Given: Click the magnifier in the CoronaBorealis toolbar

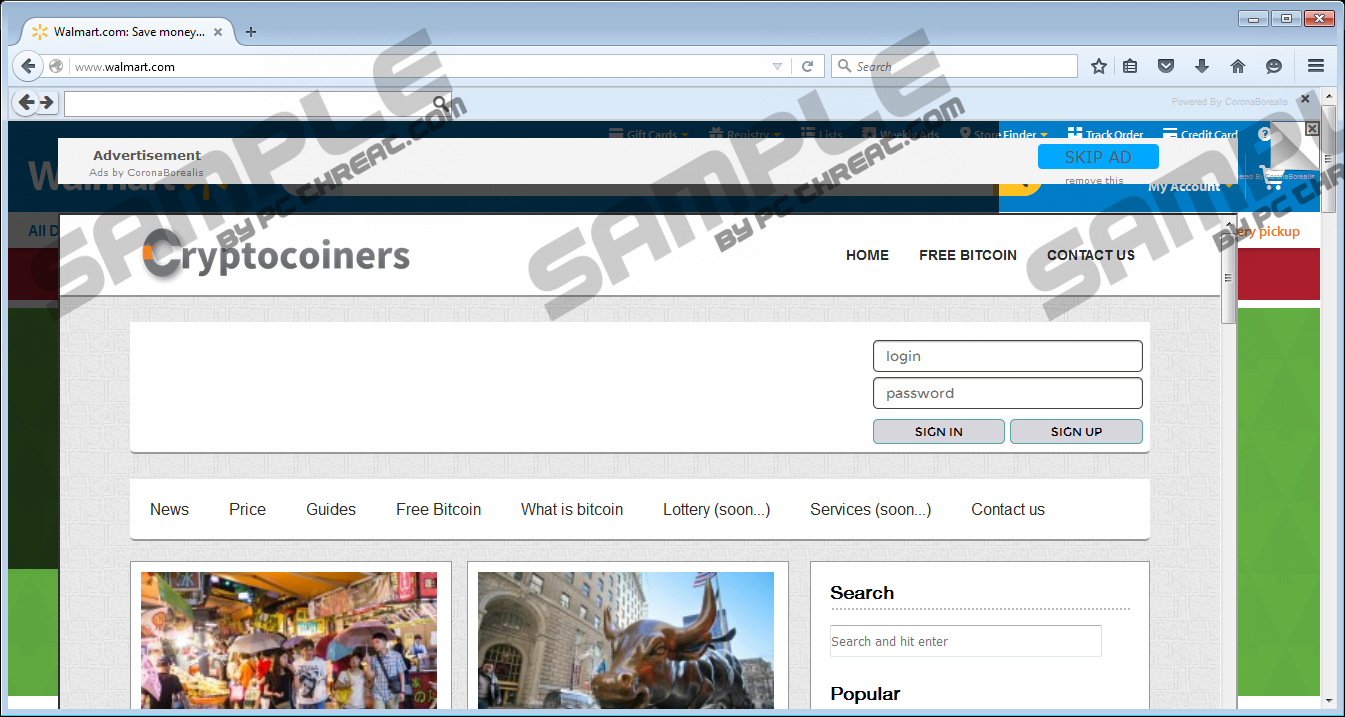Looking at the screenshot, I should (x=440, y=103).
